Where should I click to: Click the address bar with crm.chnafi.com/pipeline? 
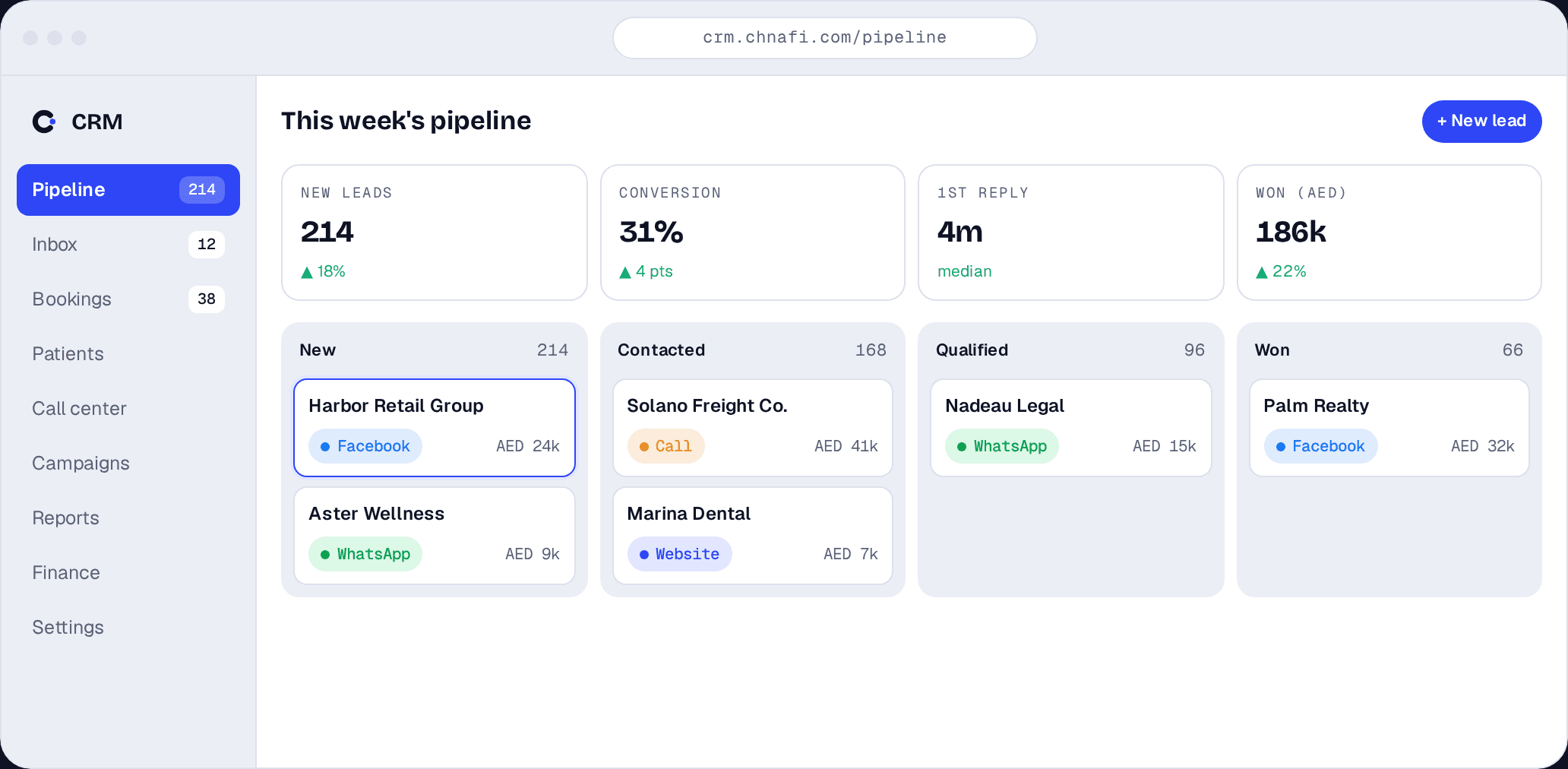click(x=825, y=38)
